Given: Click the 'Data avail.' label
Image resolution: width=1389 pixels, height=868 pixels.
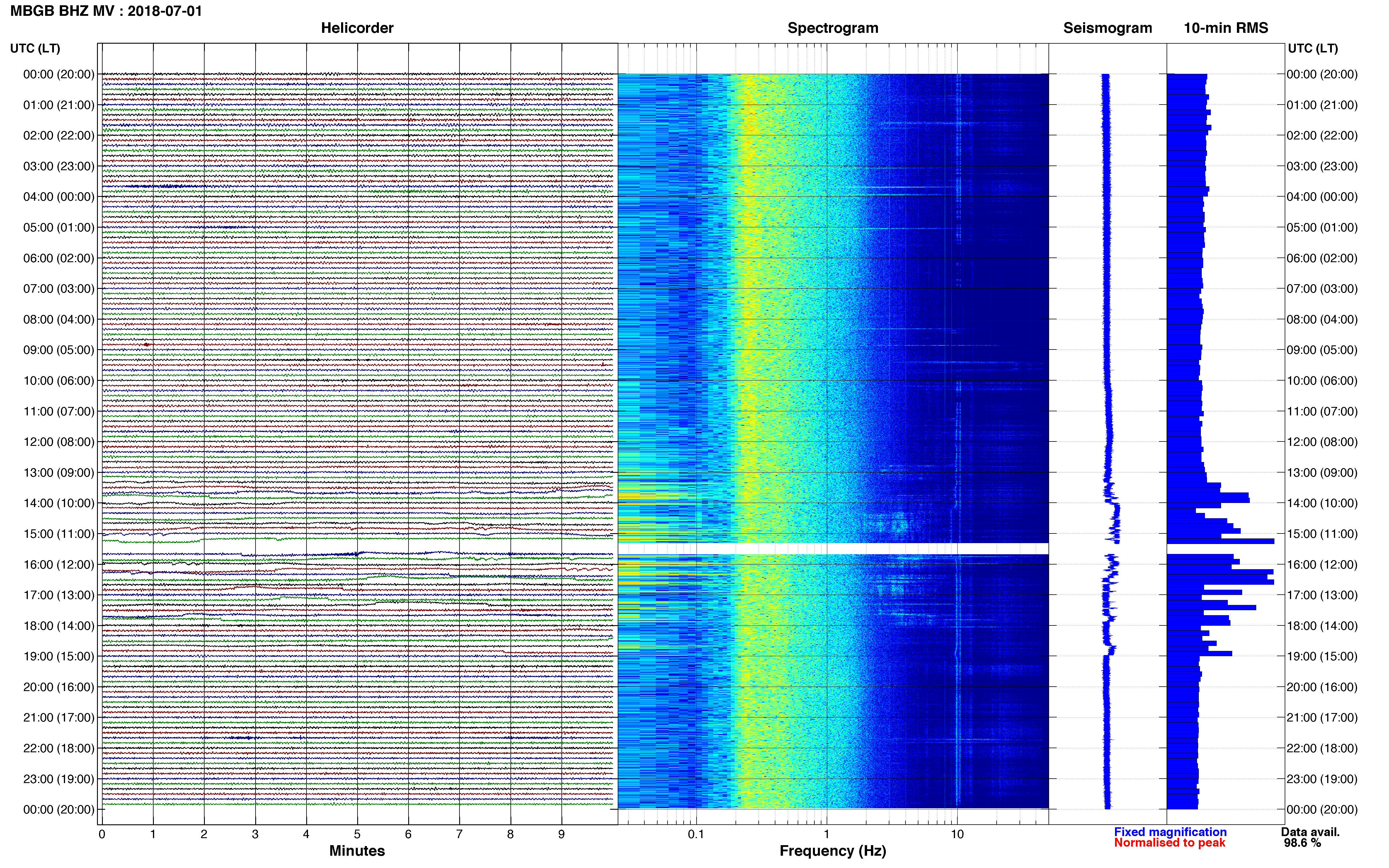Looking at the screenshot, I should (x=1310, y=832).
